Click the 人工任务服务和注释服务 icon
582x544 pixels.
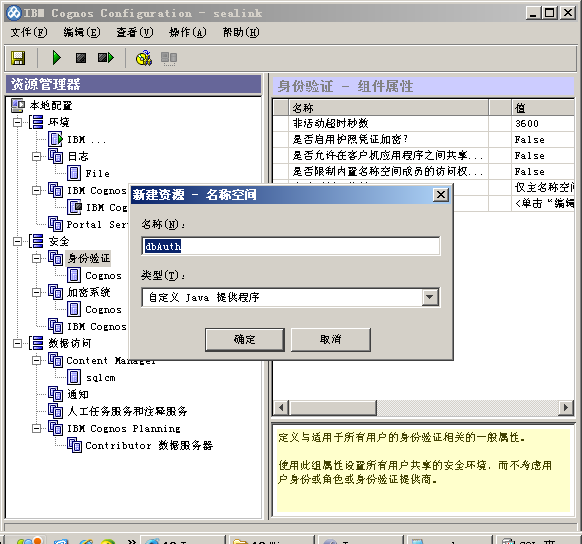point(55,411)
